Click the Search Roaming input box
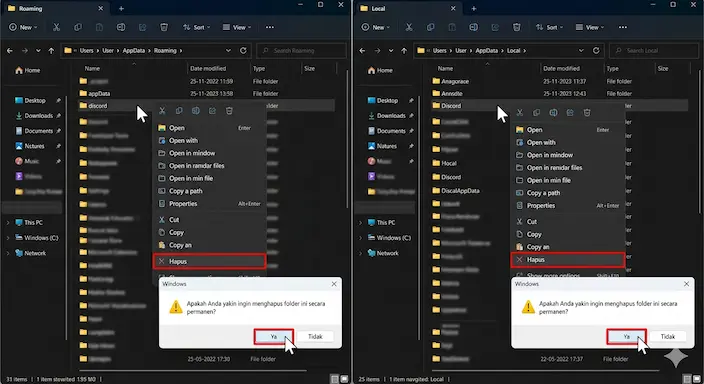704x384 pixels. tap(301, 51)
